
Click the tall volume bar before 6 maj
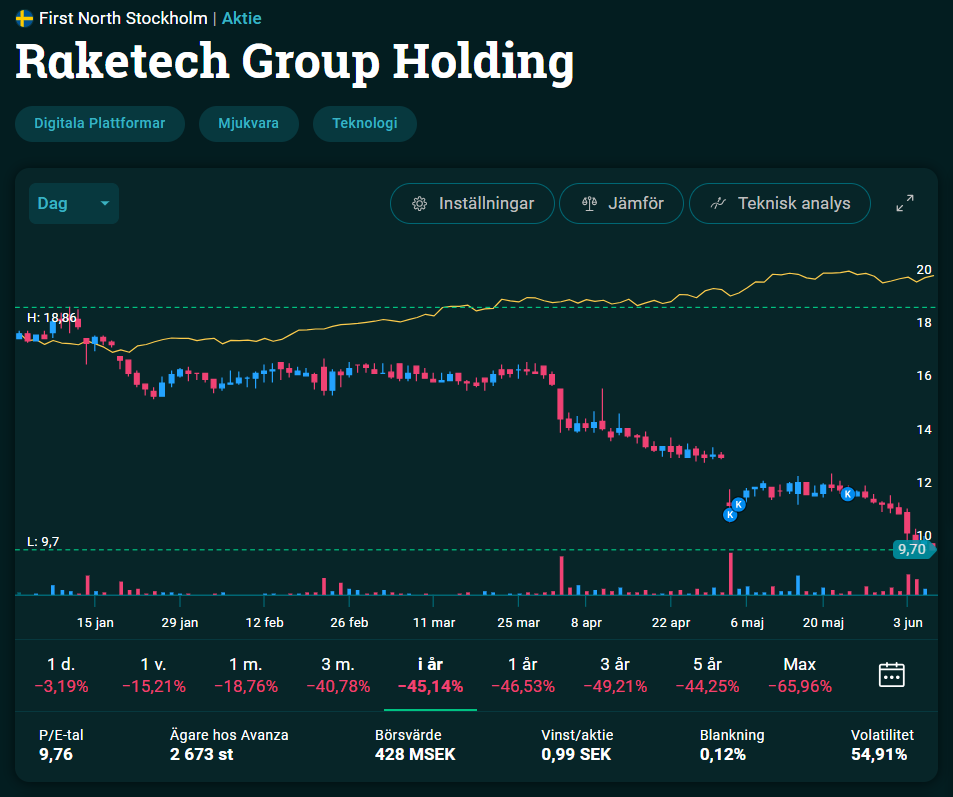tap(731, 573)
